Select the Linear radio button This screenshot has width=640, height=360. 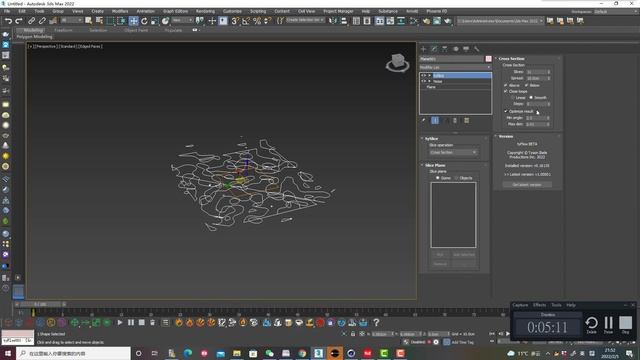(512, 98)
